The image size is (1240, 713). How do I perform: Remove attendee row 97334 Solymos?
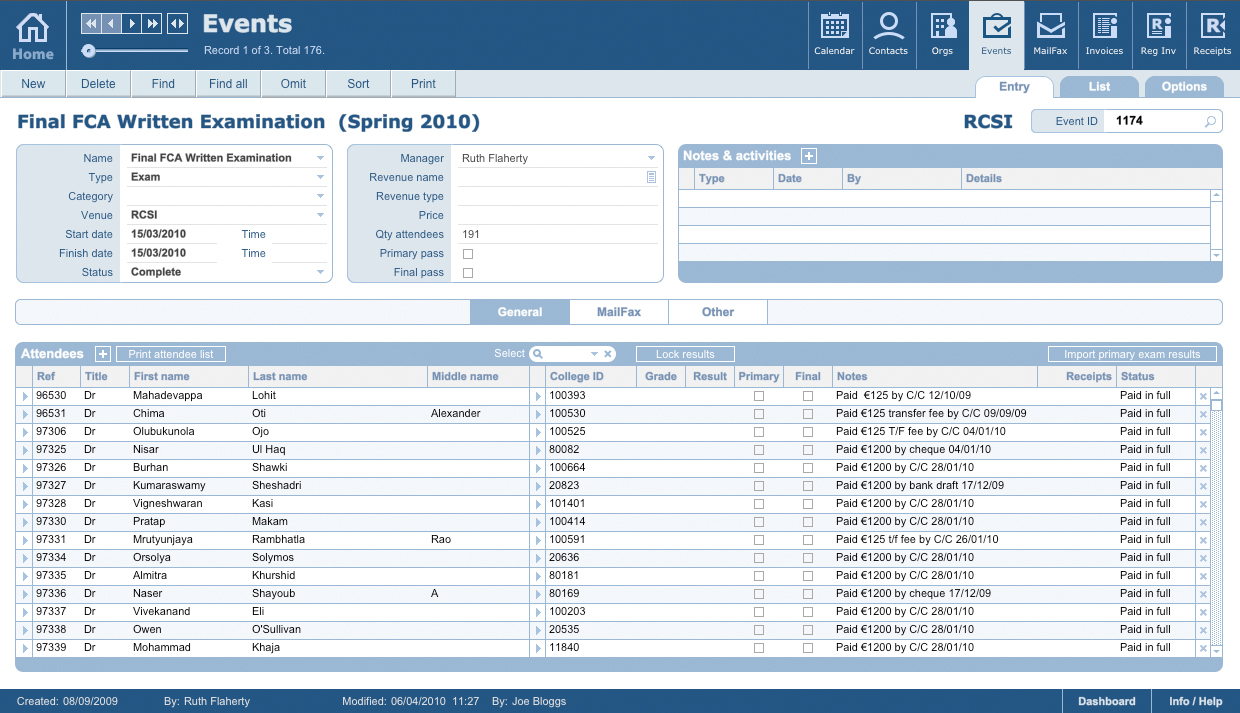tap(1203, 558)
